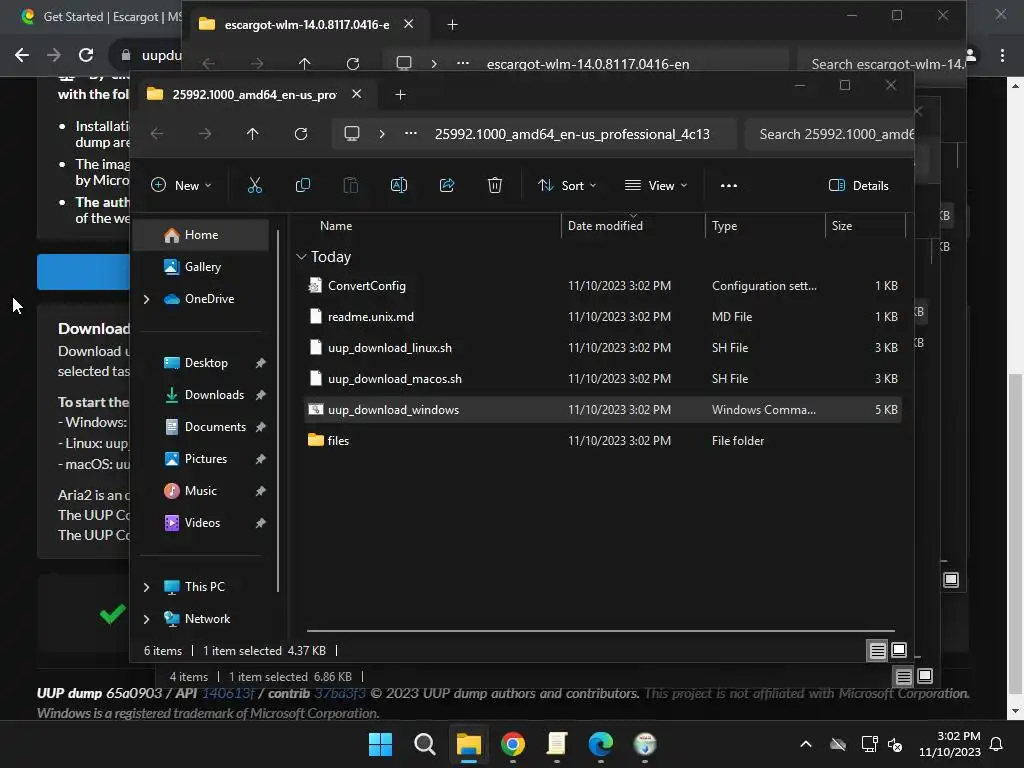Click Chrome reload page button
The width and height of the screenshot is (1024, 768).
pyautogui.click(x=86, y=55)
